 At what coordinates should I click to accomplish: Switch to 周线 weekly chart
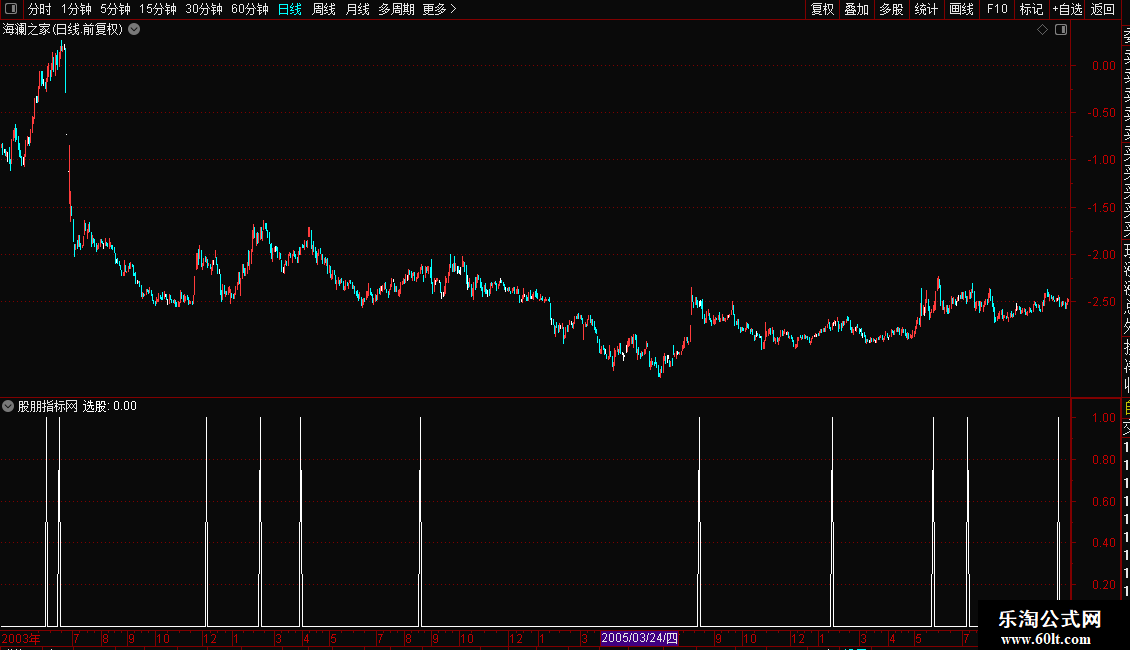pyautogui.click(x=324, y=9)
